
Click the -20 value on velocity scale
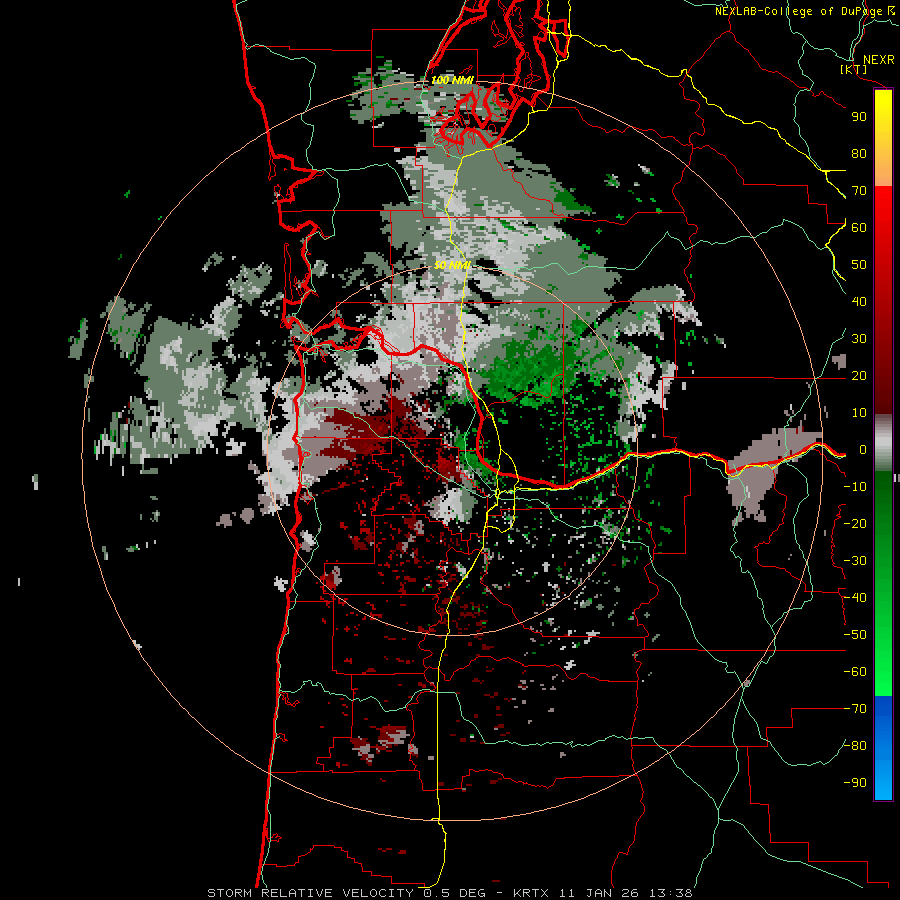(x=856, y=524)
